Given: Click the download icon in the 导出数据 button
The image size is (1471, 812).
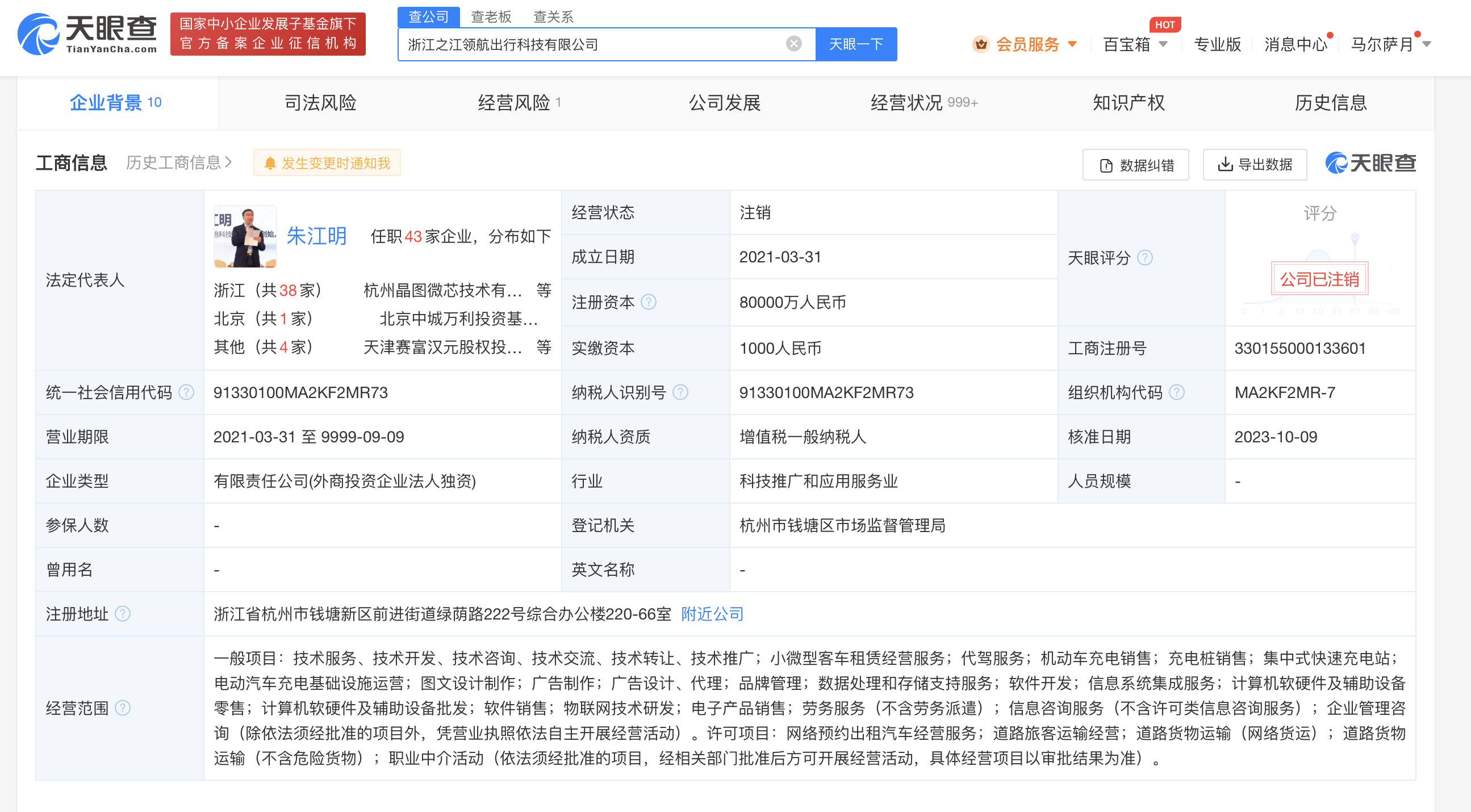Looking at the screenshot, I should point(1225,165).
